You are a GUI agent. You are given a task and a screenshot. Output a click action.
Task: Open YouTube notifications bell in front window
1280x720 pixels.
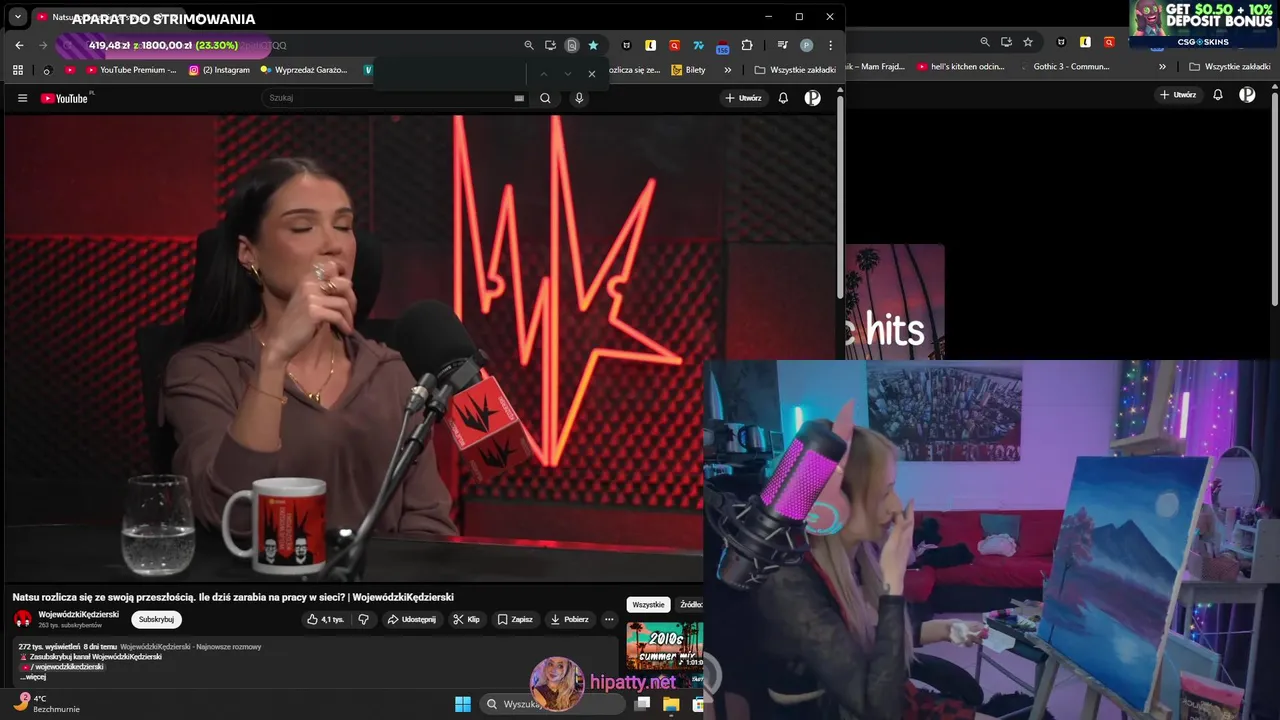784,98
